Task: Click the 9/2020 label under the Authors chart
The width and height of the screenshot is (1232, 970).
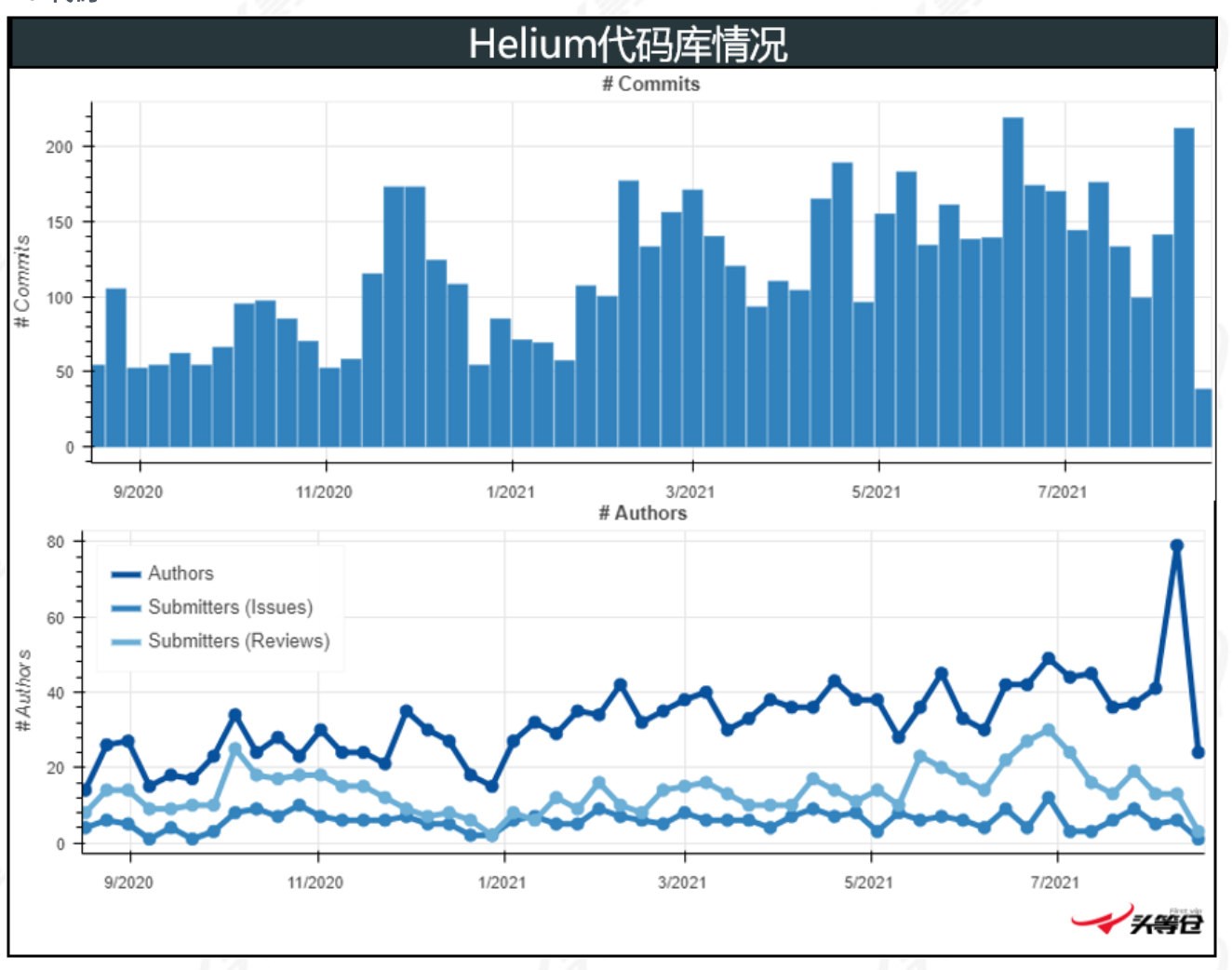Action: [x=128, y=882]
